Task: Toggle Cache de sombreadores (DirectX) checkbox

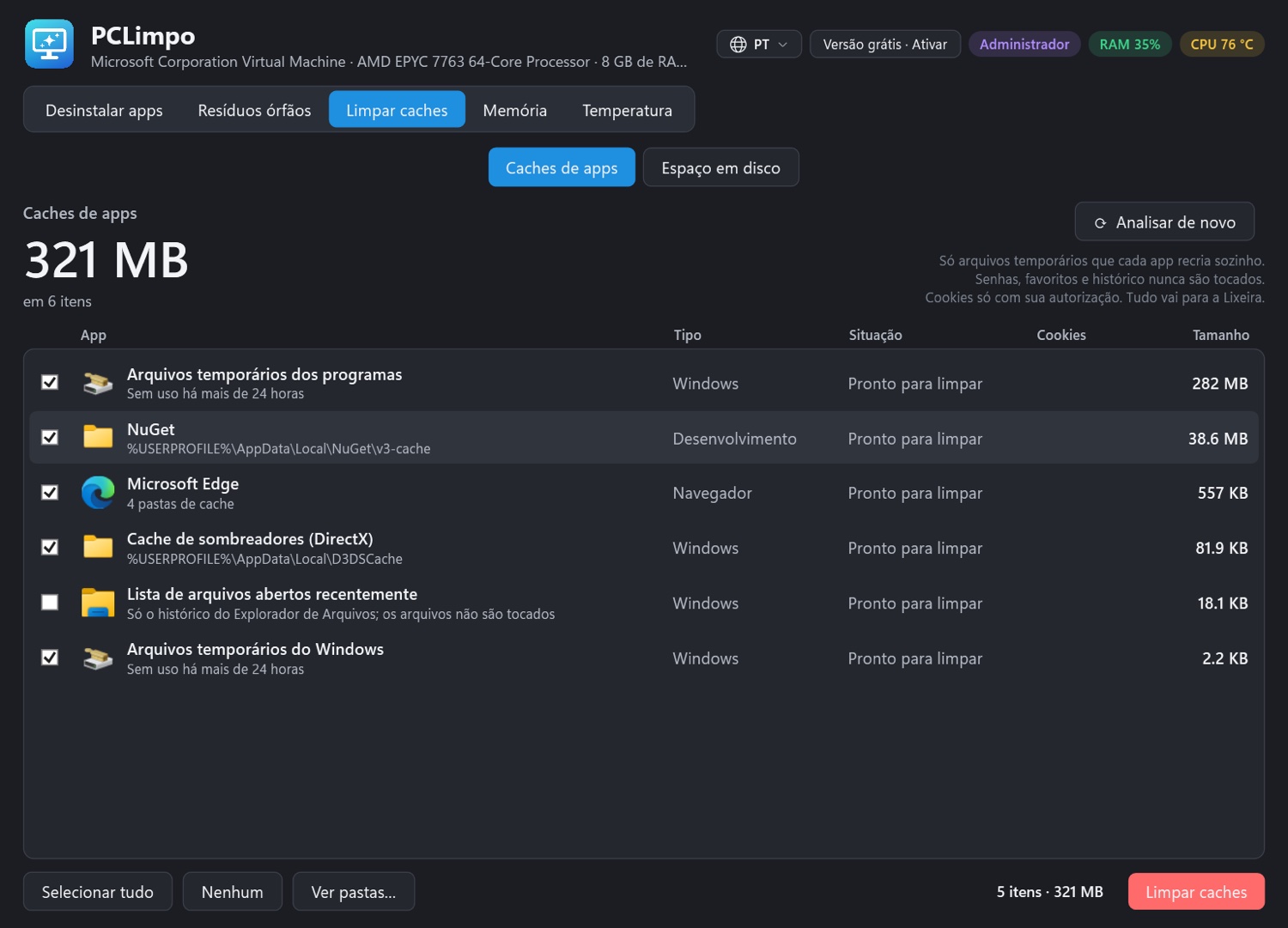Action: coord(50,547)
